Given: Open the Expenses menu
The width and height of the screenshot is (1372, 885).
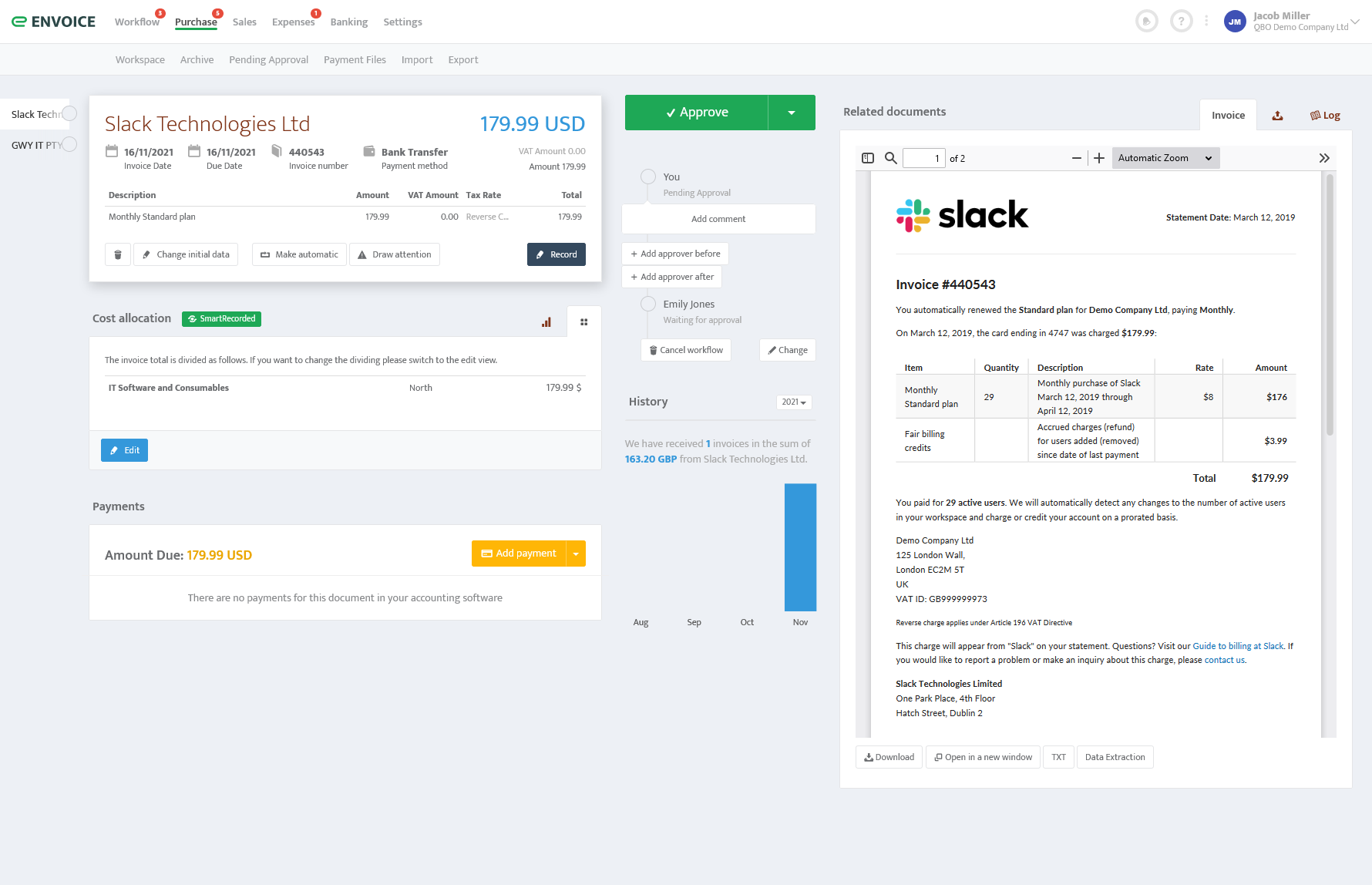Looking at the screenshot, I should click(x=294, y=22).
